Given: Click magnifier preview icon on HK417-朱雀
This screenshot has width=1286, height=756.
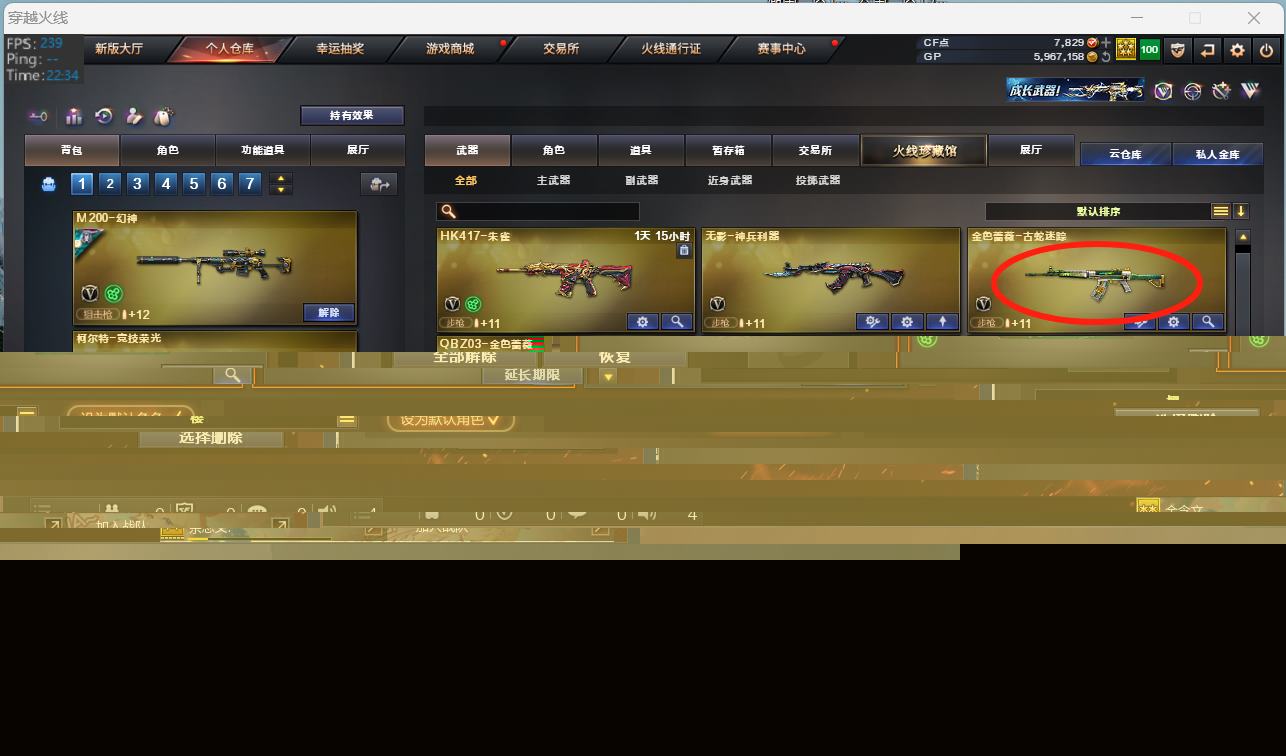Looking at the screenshot, I should 677,322.
